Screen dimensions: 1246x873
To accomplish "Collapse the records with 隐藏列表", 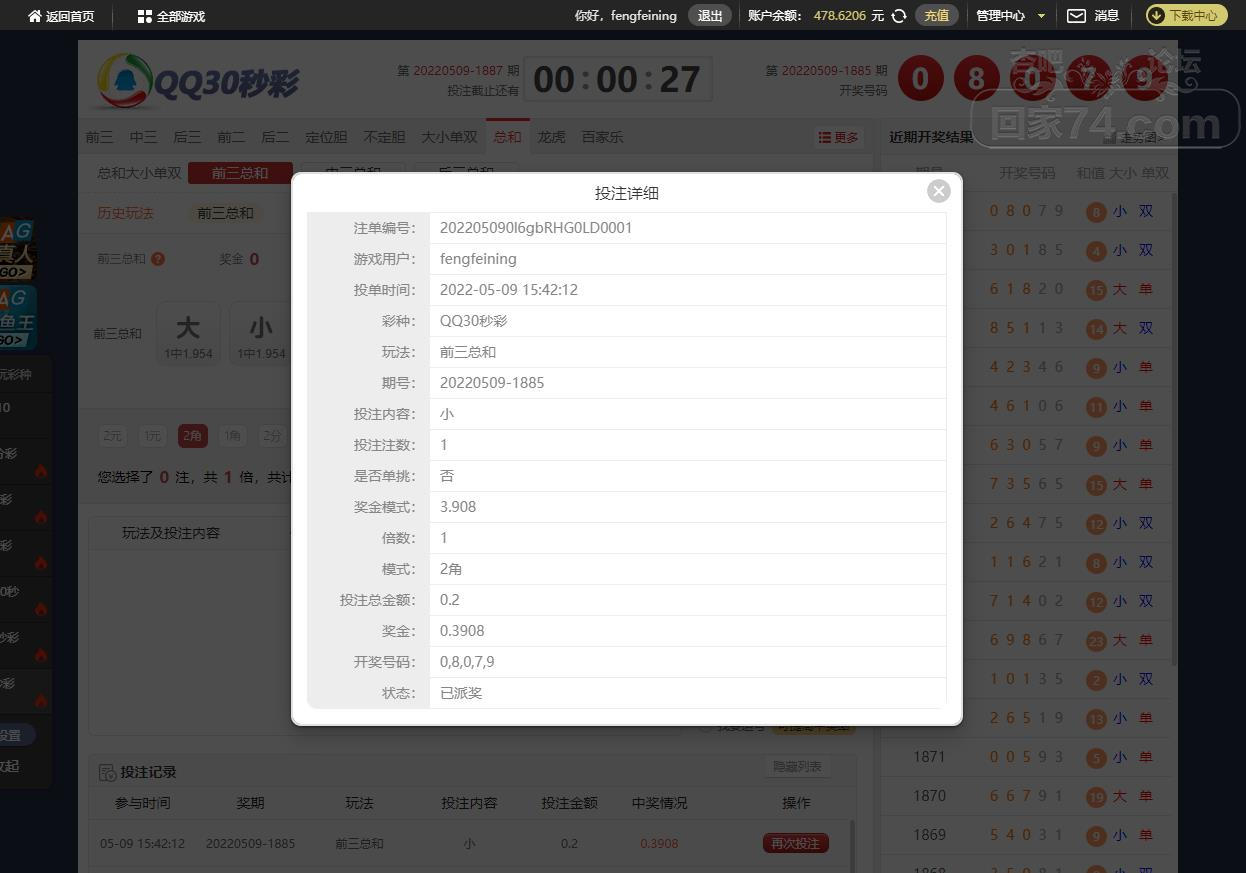I will tap(797, 767).
